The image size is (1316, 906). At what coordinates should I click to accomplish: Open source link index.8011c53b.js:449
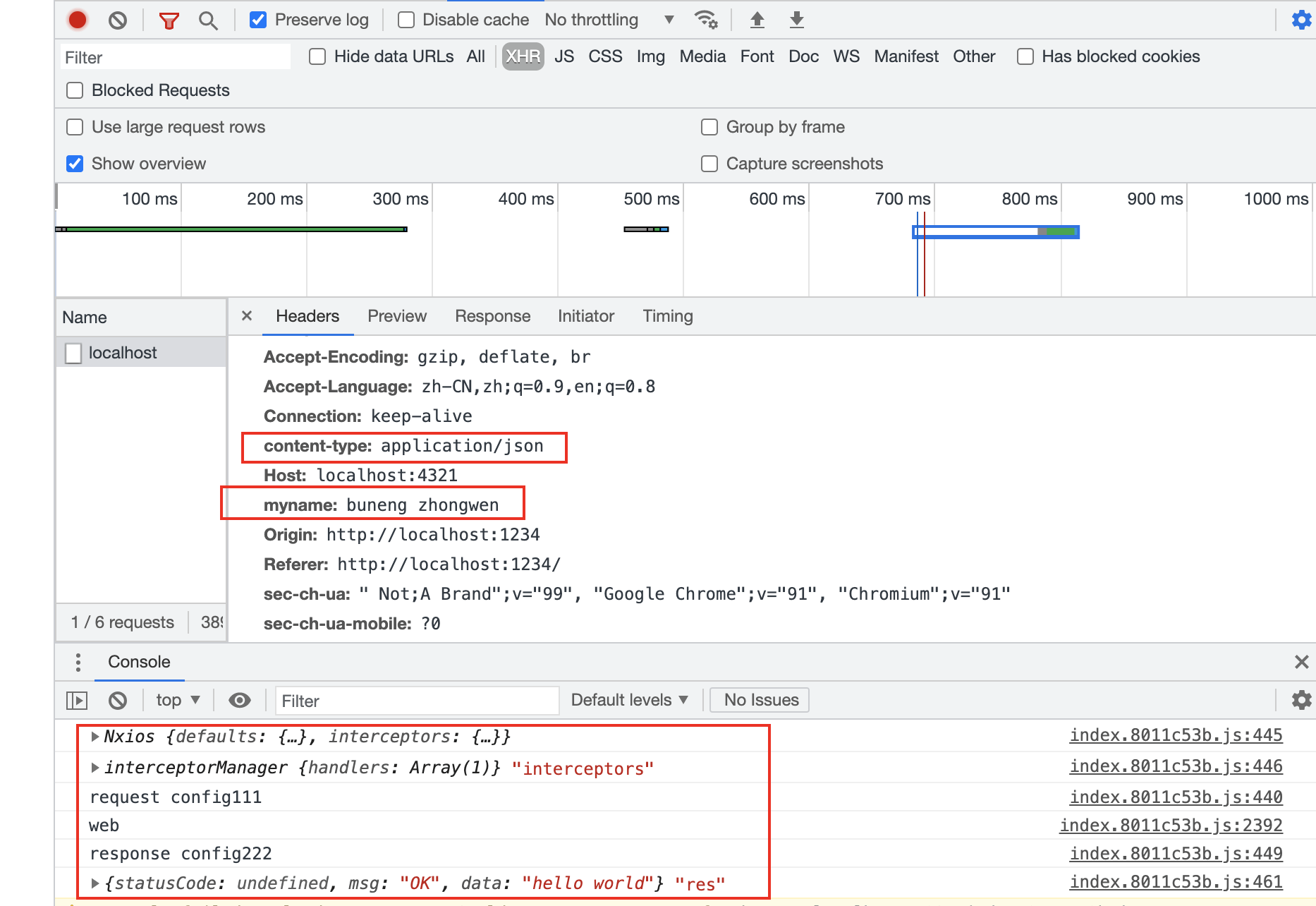click(1176, 854)
